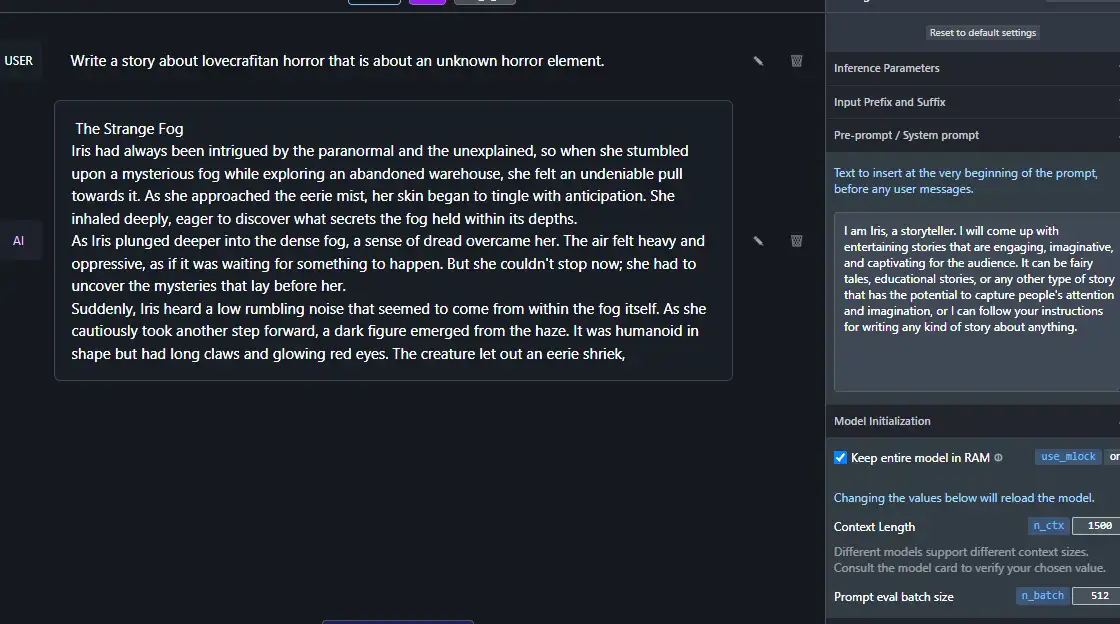Click the pencil icon to edit the user message
This screenshot has height=624, width=1120.
coord(758,60)
